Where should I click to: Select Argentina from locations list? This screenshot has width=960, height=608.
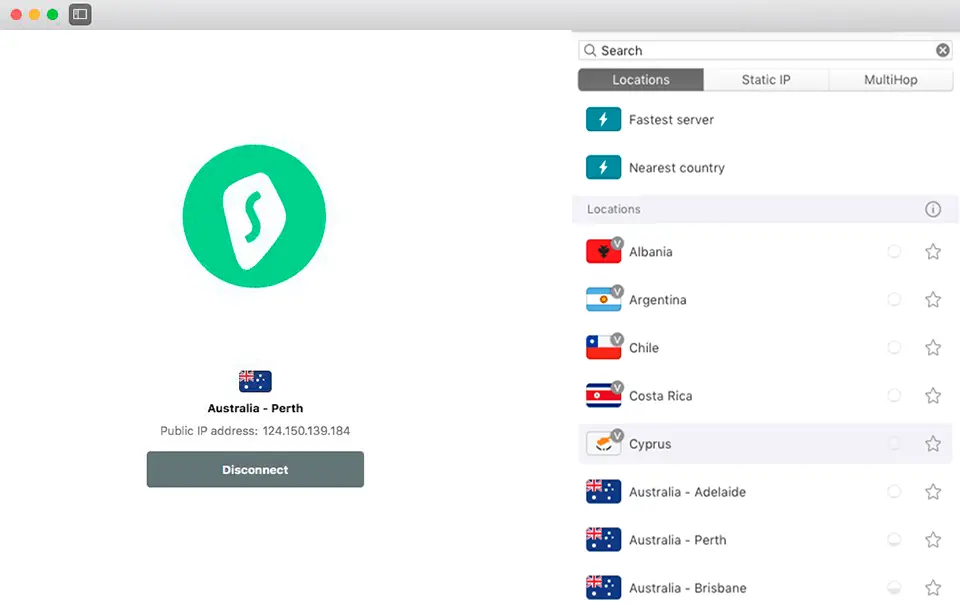click(658, 300)
